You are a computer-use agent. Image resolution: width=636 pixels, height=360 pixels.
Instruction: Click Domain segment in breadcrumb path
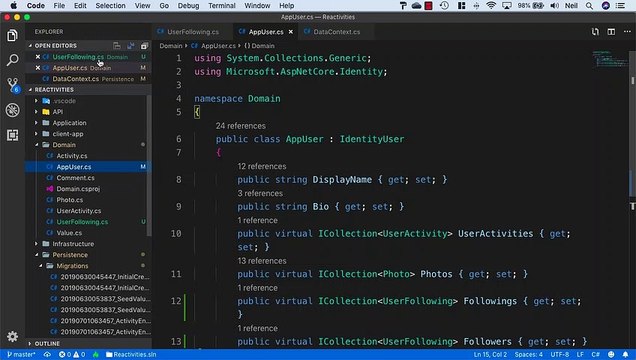point(170,46)
